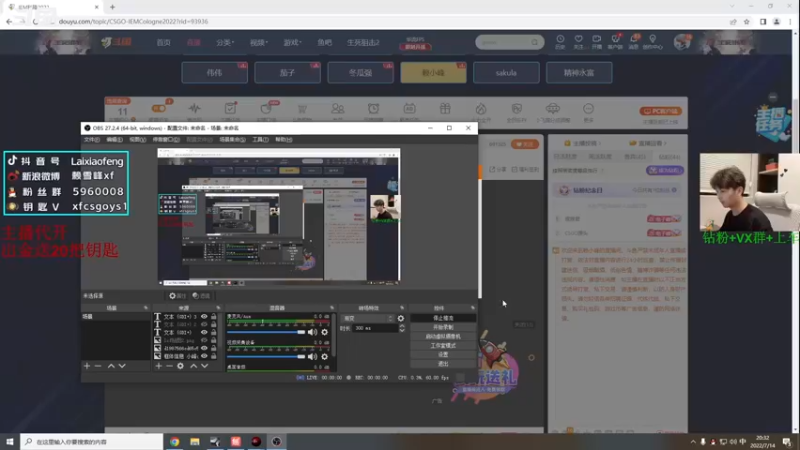
Task: Move selected scene down arrow
Action: click(x=122, y=366)
